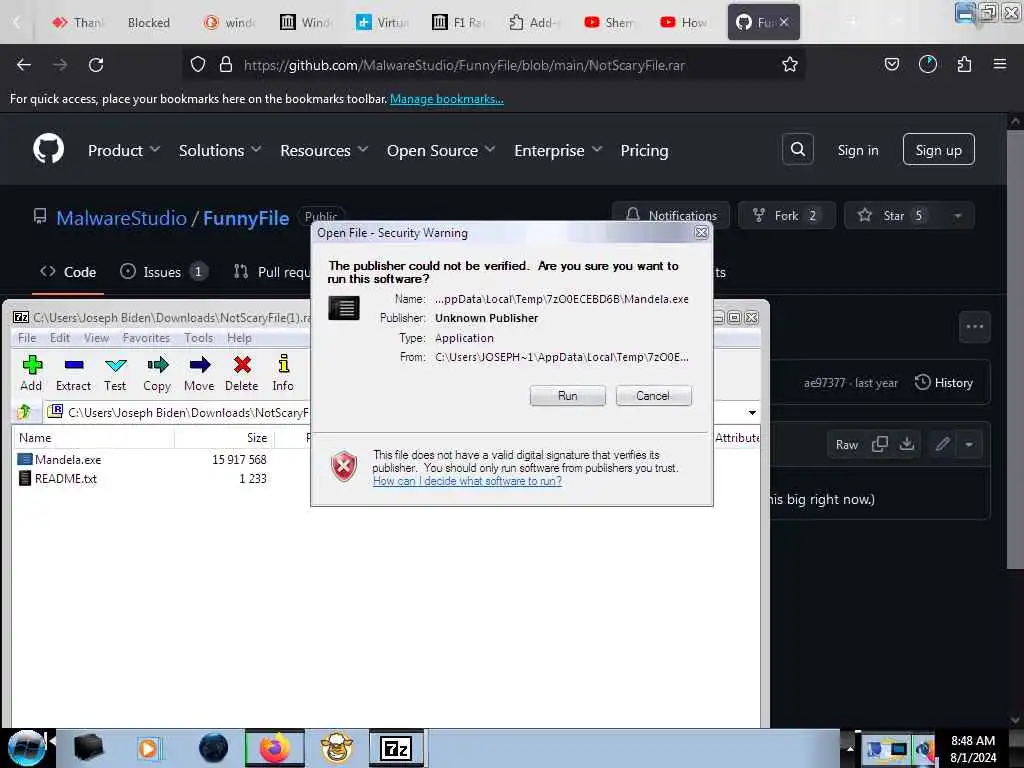Click the GitHub logo icon

tap(49, 150)
